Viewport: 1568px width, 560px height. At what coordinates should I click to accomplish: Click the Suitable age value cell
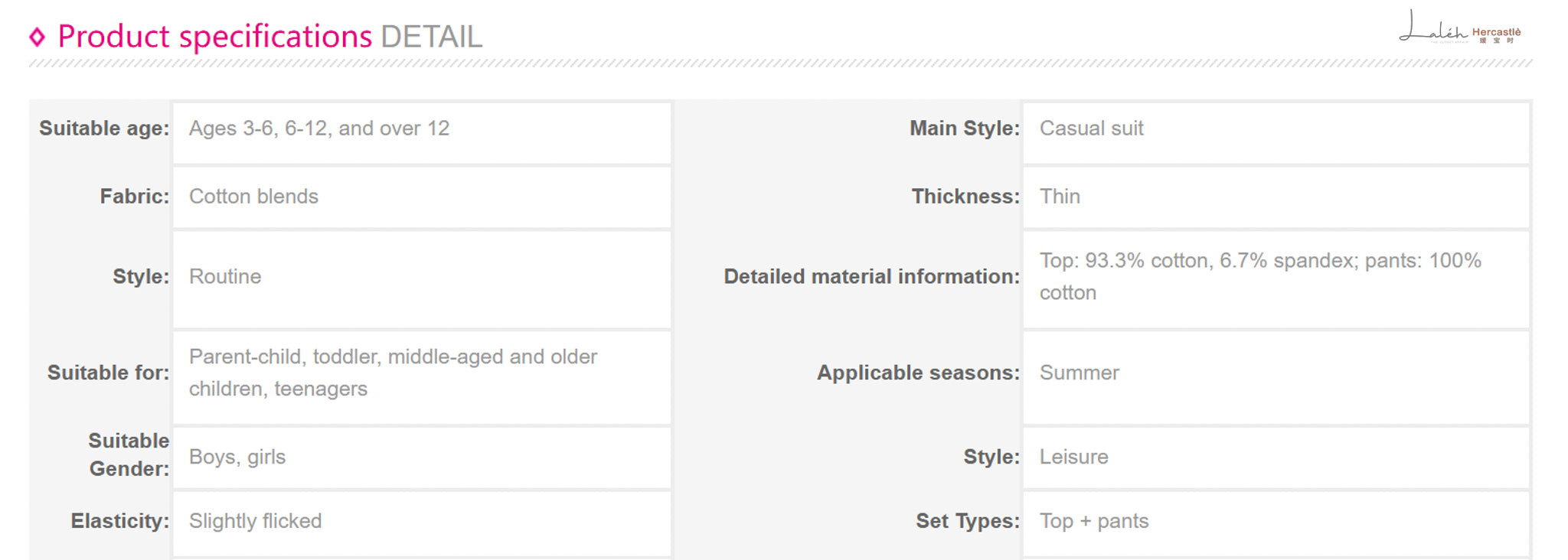pos(422,132)
